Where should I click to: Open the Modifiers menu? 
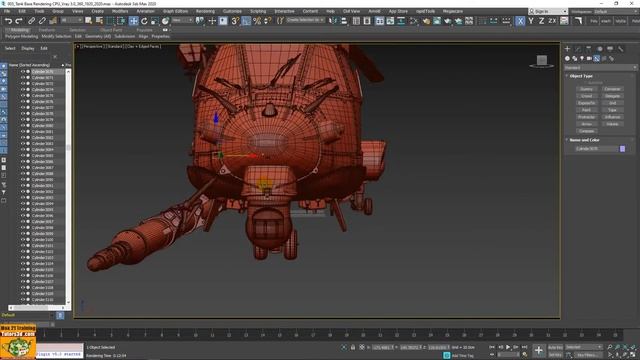click(120, 11)
